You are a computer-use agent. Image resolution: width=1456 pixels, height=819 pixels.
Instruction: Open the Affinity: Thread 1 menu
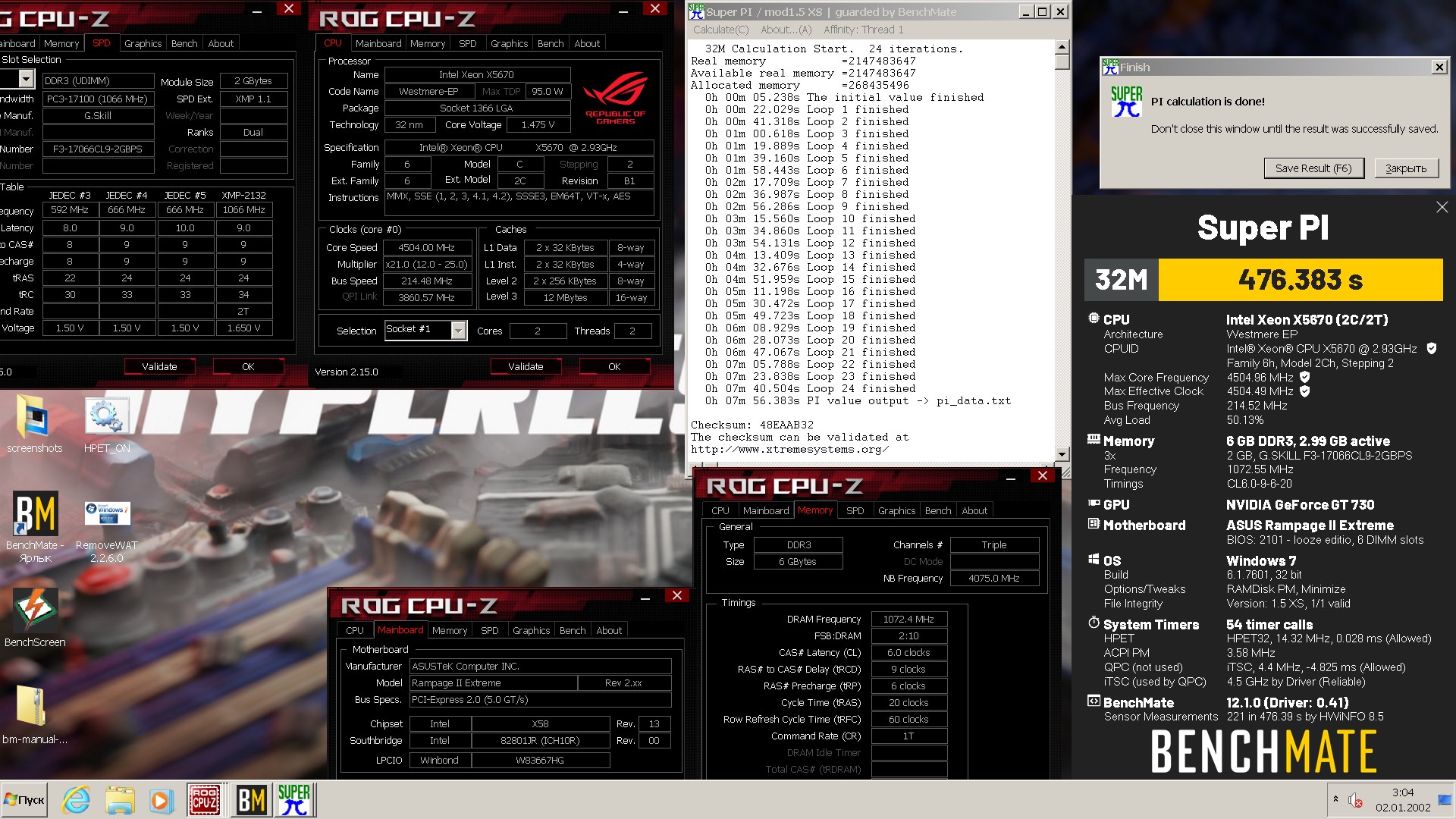tap(863, 30)
